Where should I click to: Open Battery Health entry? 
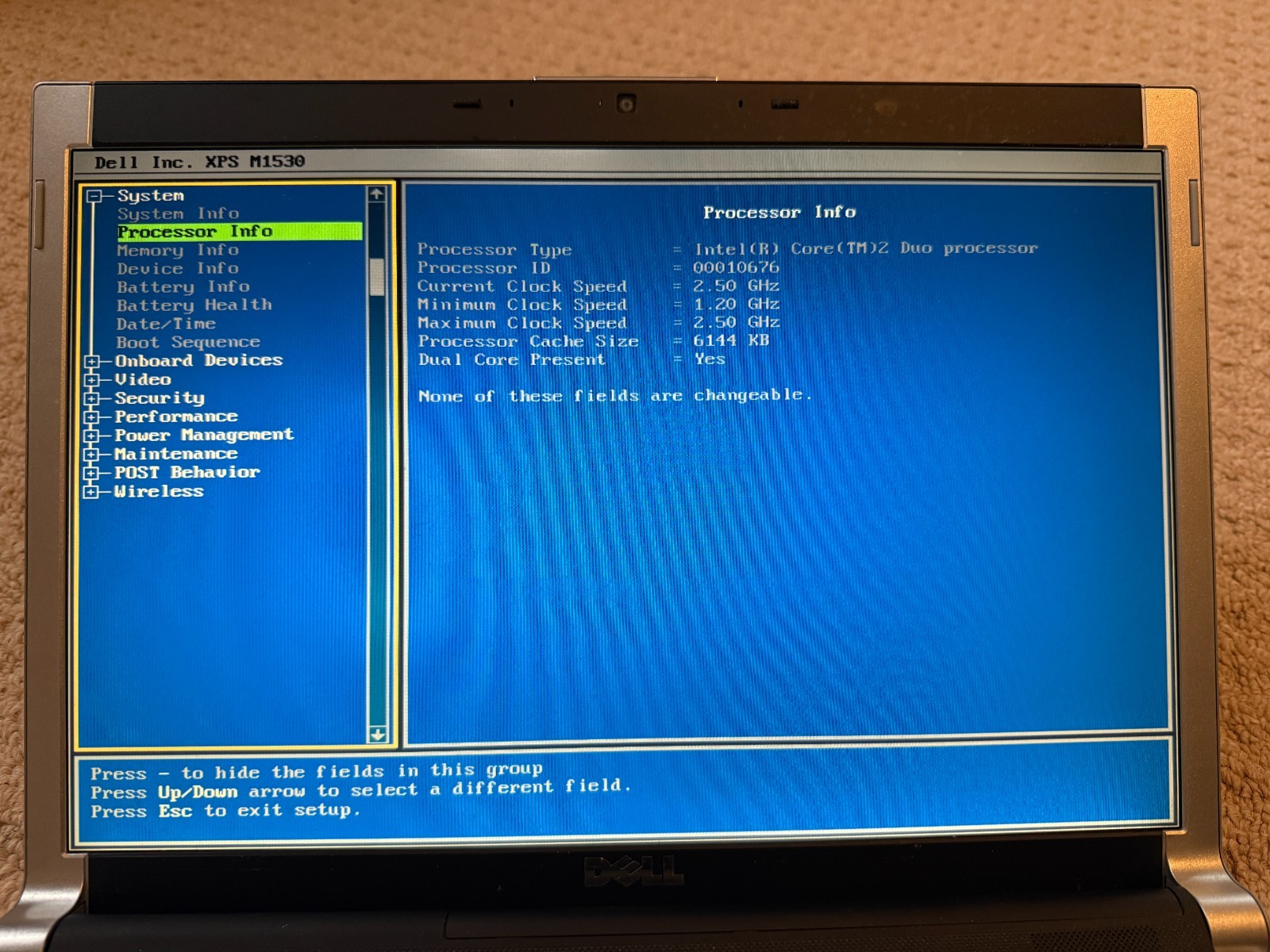pyautogui.click(x=194, y=305)
